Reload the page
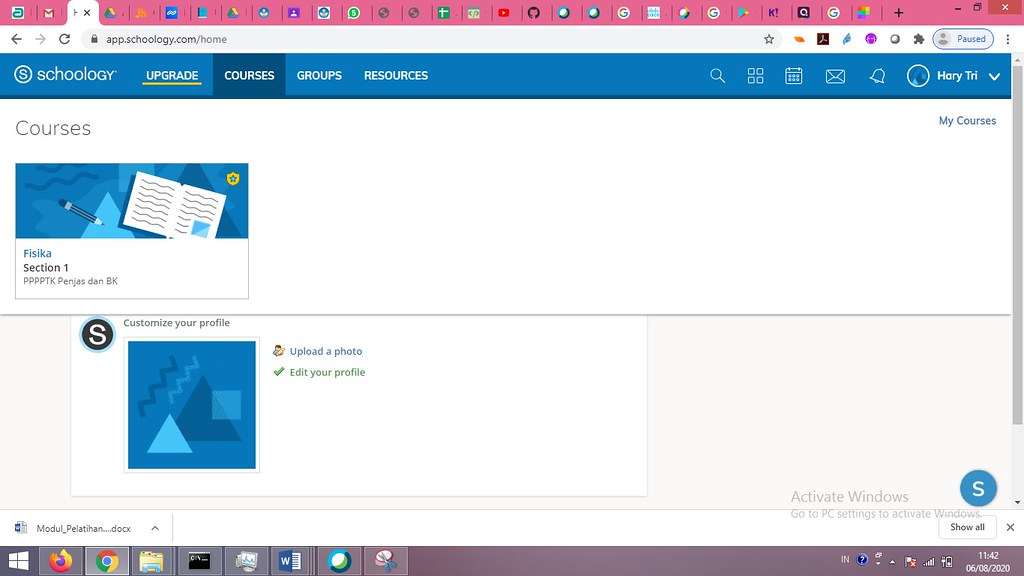 pyautogui.click(x=64, y=39)
